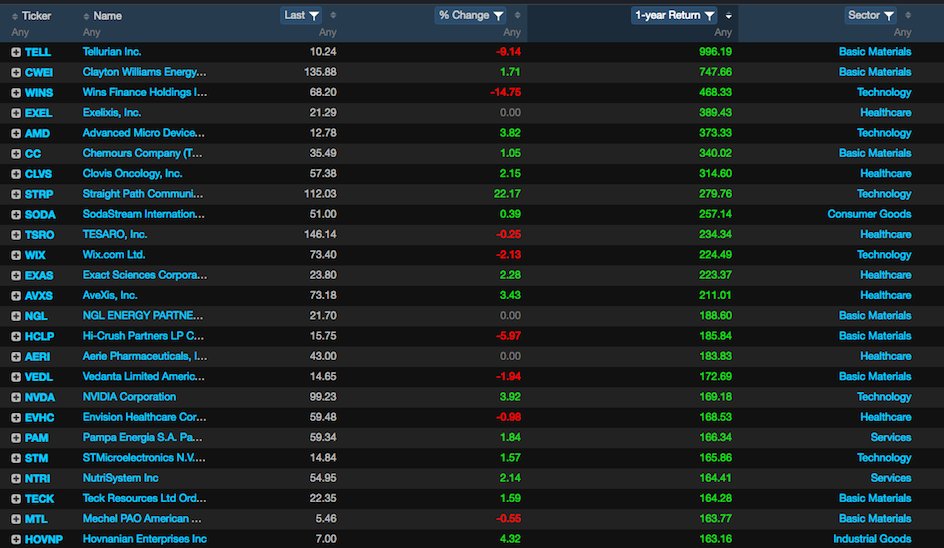Click the Ticker column header label

pyautogui.click(x=36, y=16)
